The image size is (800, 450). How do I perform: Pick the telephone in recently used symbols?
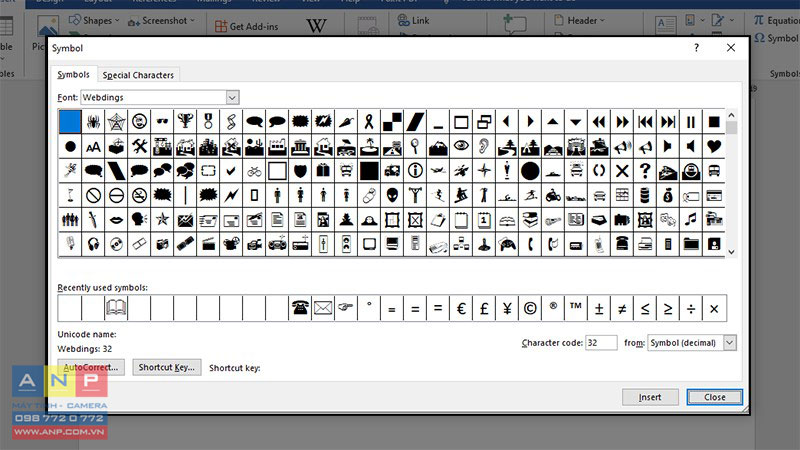pos(300,308)
